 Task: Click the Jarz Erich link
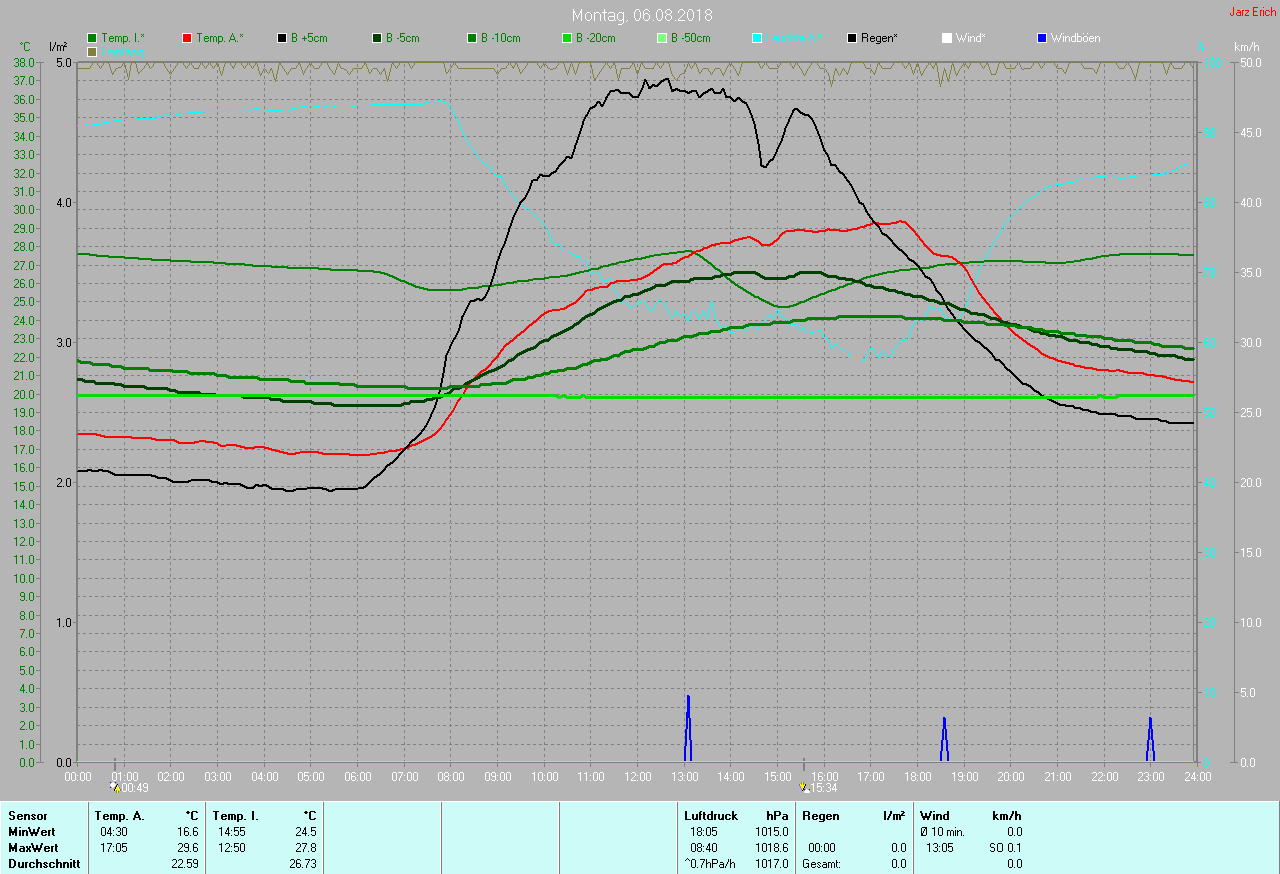pos(1252,12)
